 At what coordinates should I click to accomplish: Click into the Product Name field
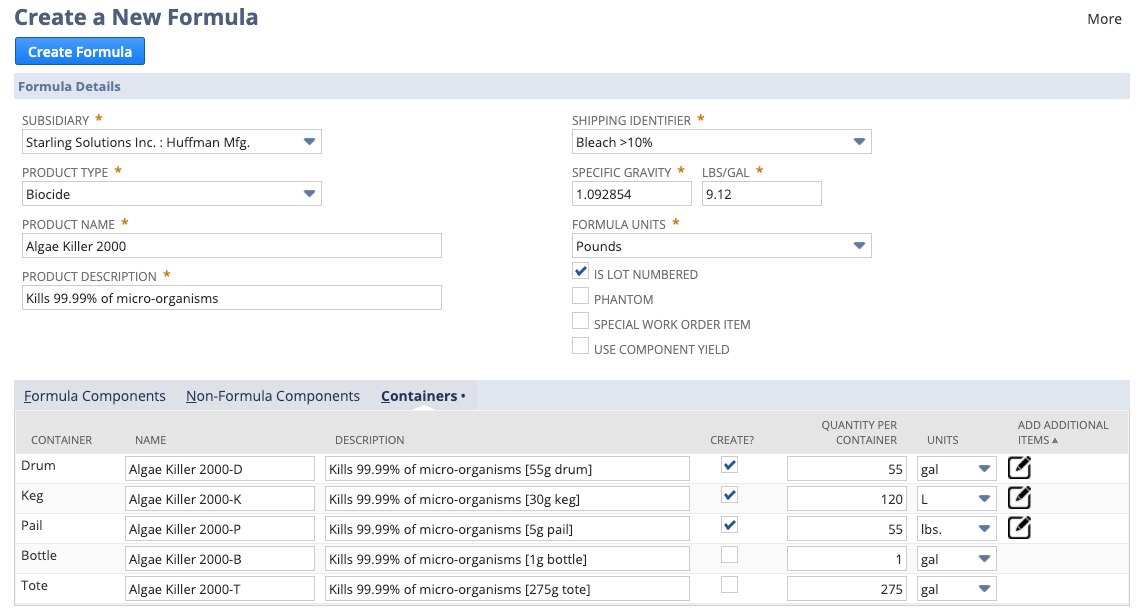231,246
